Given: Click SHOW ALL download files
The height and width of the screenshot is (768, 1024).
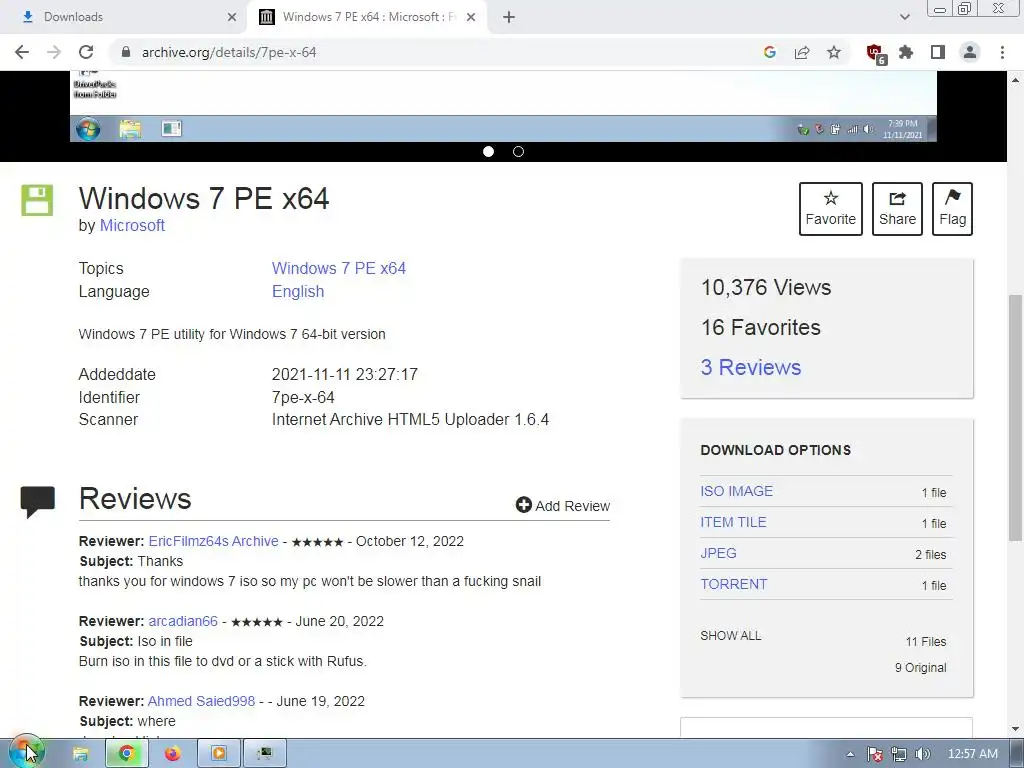Looking at the screenshot, I should point(731,635).
